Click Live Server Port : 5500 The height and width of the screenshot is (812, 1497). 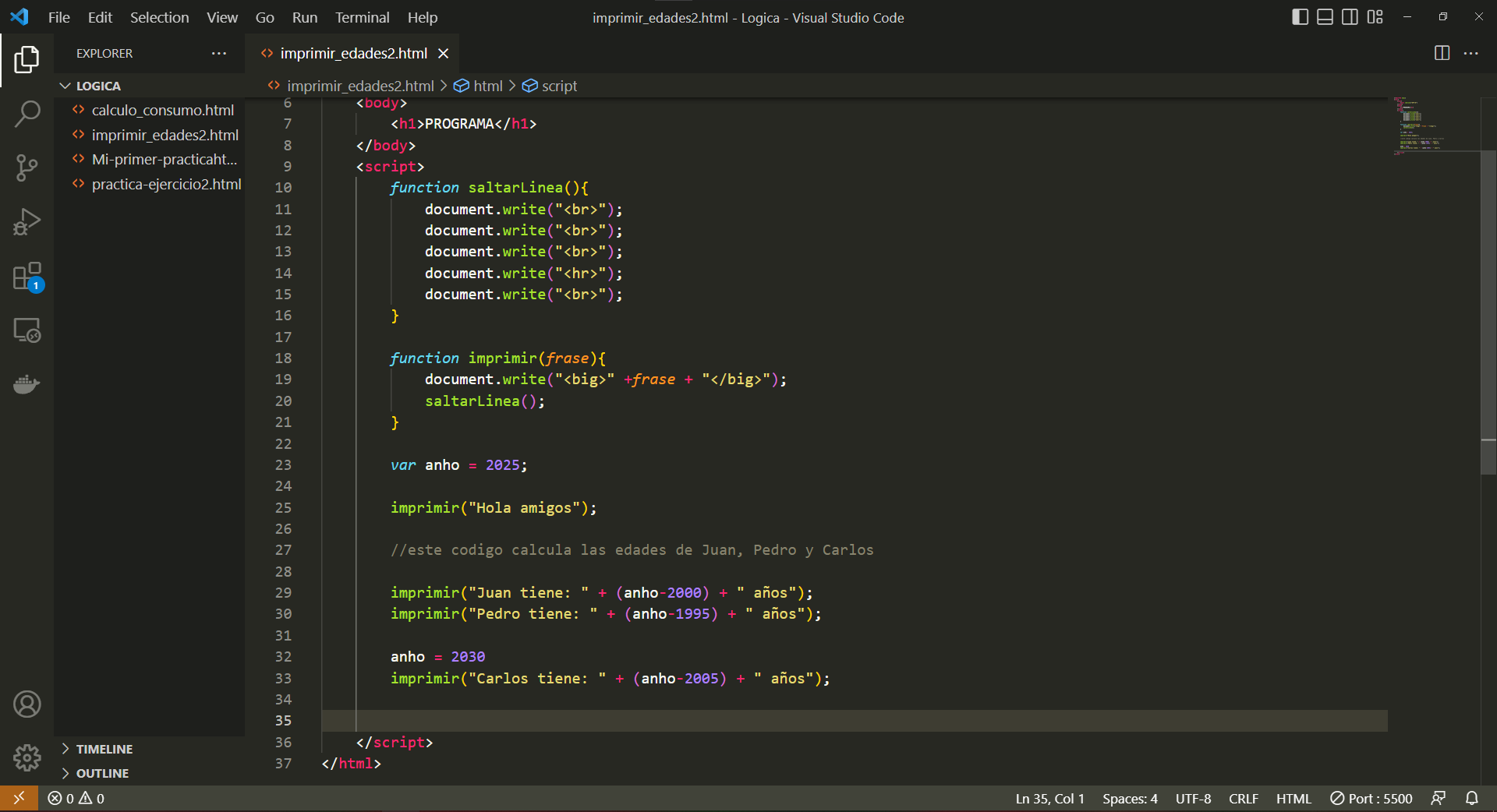[x=1371, y=799]
